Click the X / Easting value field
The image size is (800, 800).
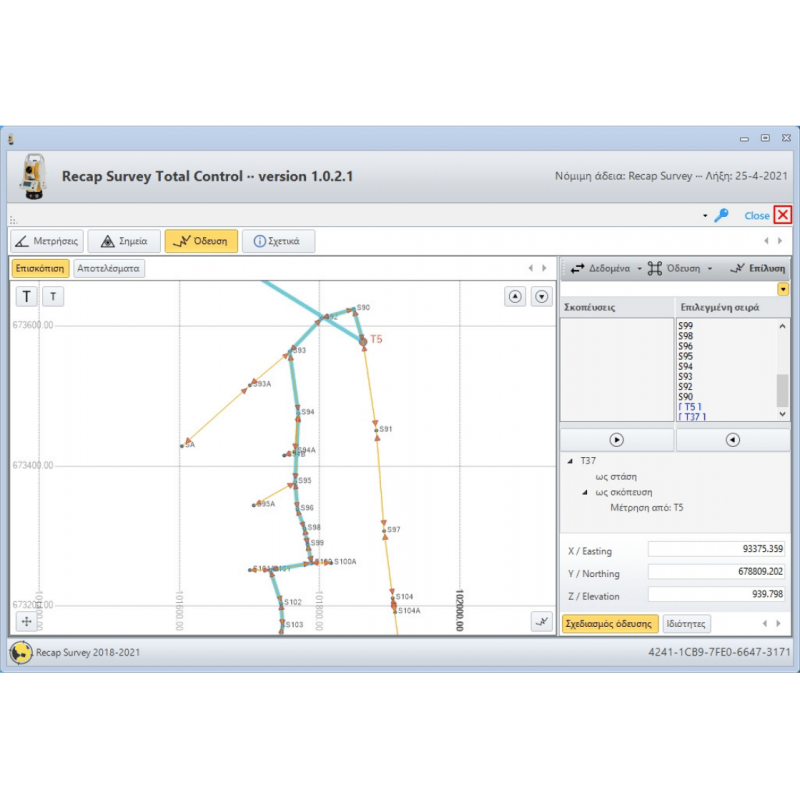[x=717, y=549]
